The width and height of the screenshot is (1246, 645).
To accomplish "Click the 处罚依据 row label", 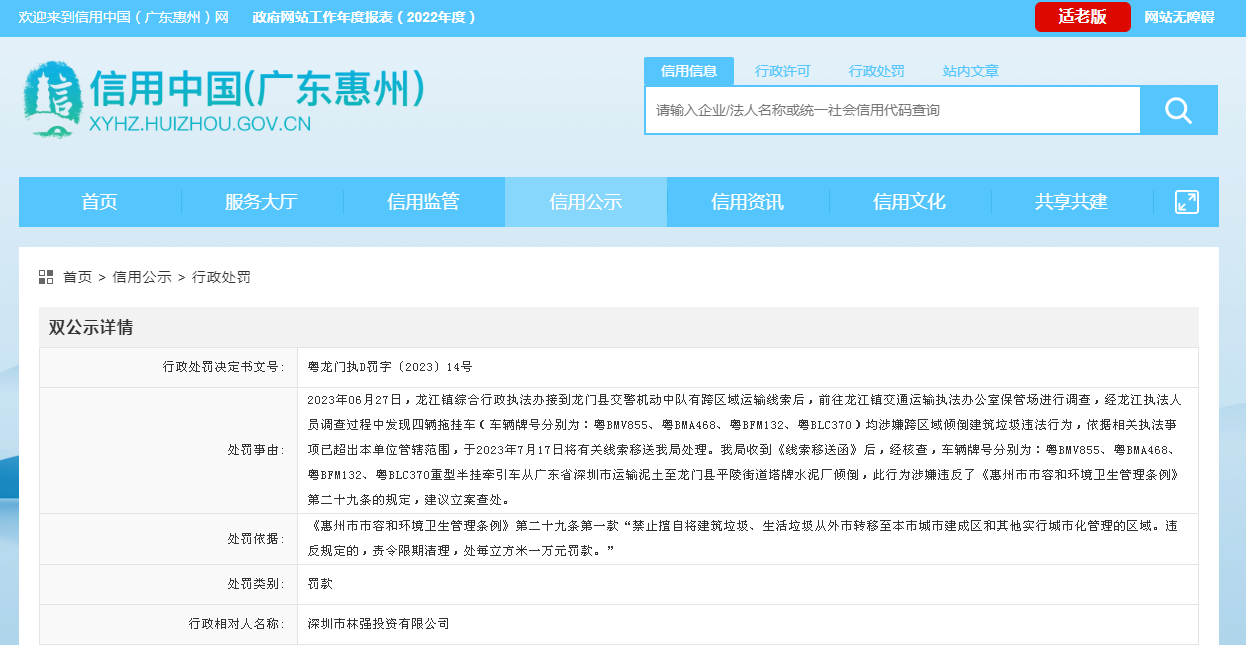I will coord(256,538).
